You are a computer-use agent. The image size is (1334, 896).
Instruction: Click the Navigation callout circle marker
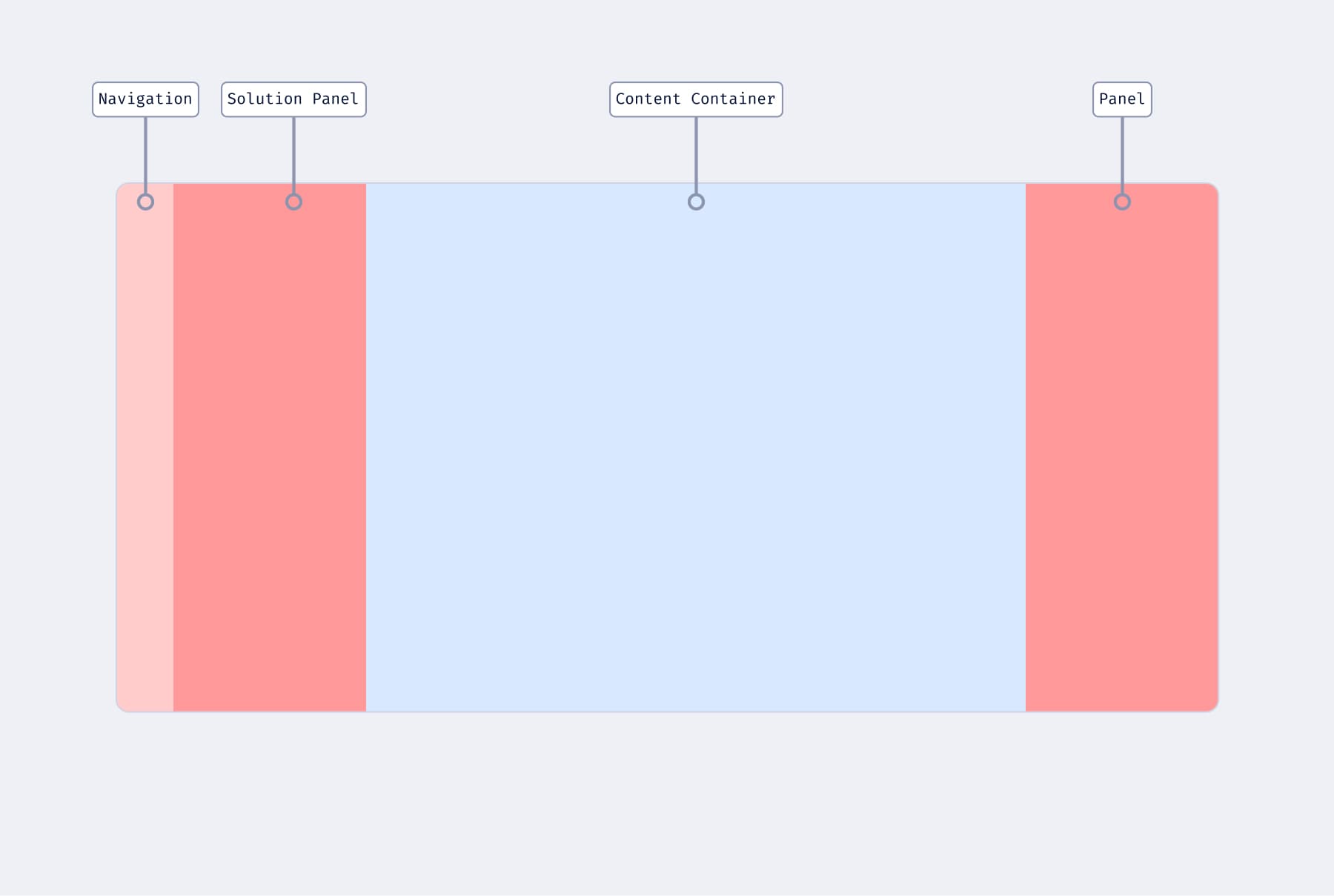(x=145, y=202)
